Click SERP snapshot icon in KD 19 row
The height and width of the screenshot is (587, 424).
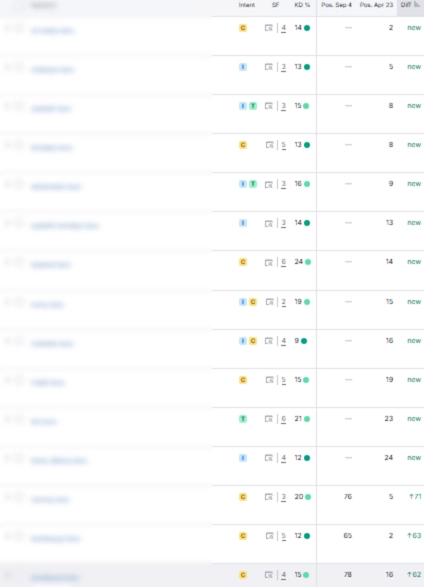coord(269,302)
